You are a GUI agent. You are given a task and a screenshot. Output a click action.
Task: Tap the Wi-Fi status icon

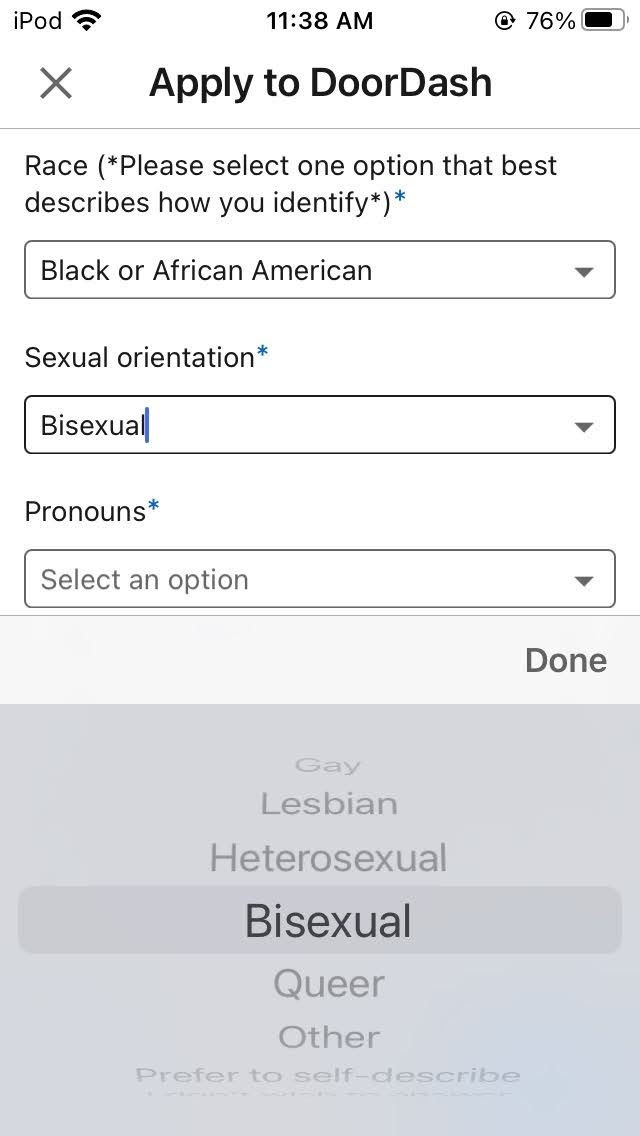coord(88,21)
